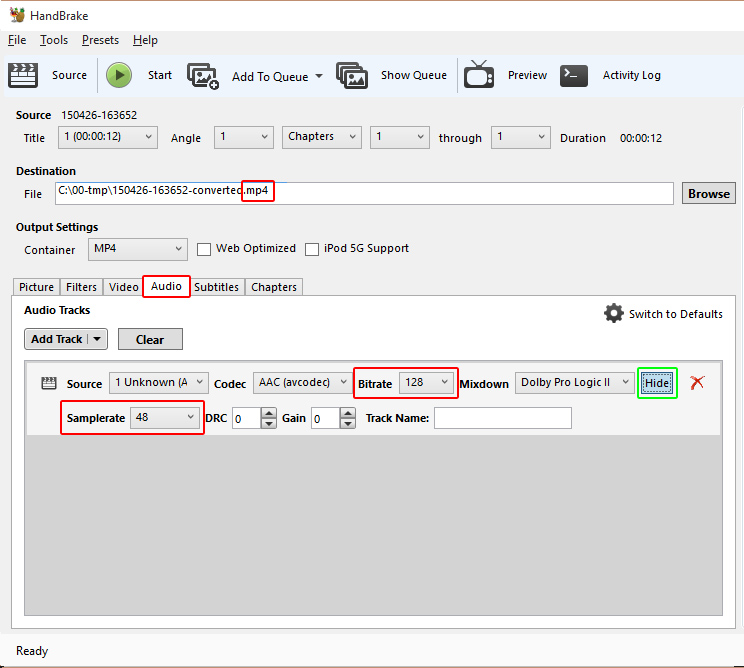Open the audio Source track dropdown
The height and width of the screenshot is (668, 744).
pos(158,382)
